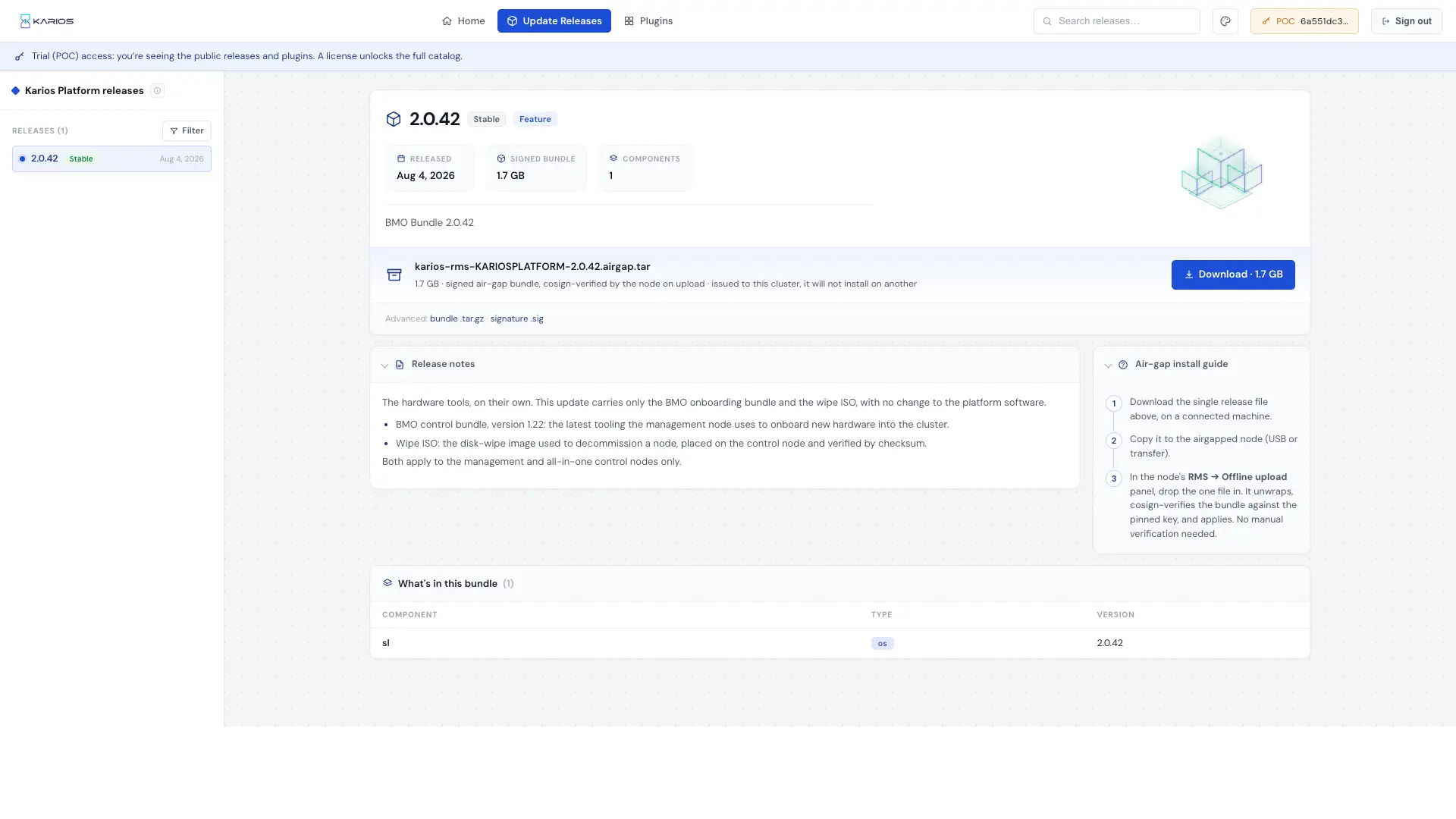Viewport: 1456px width, 819px height.
Task: Click the Aug 4, 2026 release date value
Action: pos(425,176)
